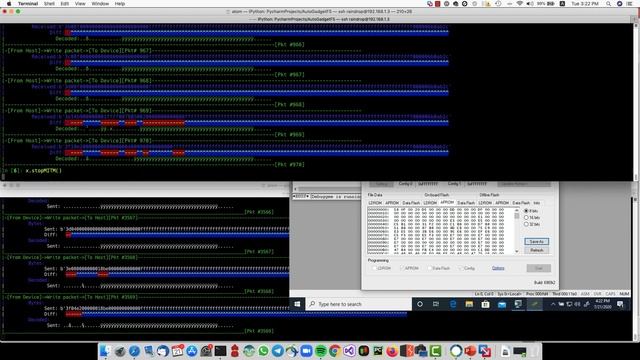
Task: Switch to On-board Flash APROM tab
Action: (447, 202)
